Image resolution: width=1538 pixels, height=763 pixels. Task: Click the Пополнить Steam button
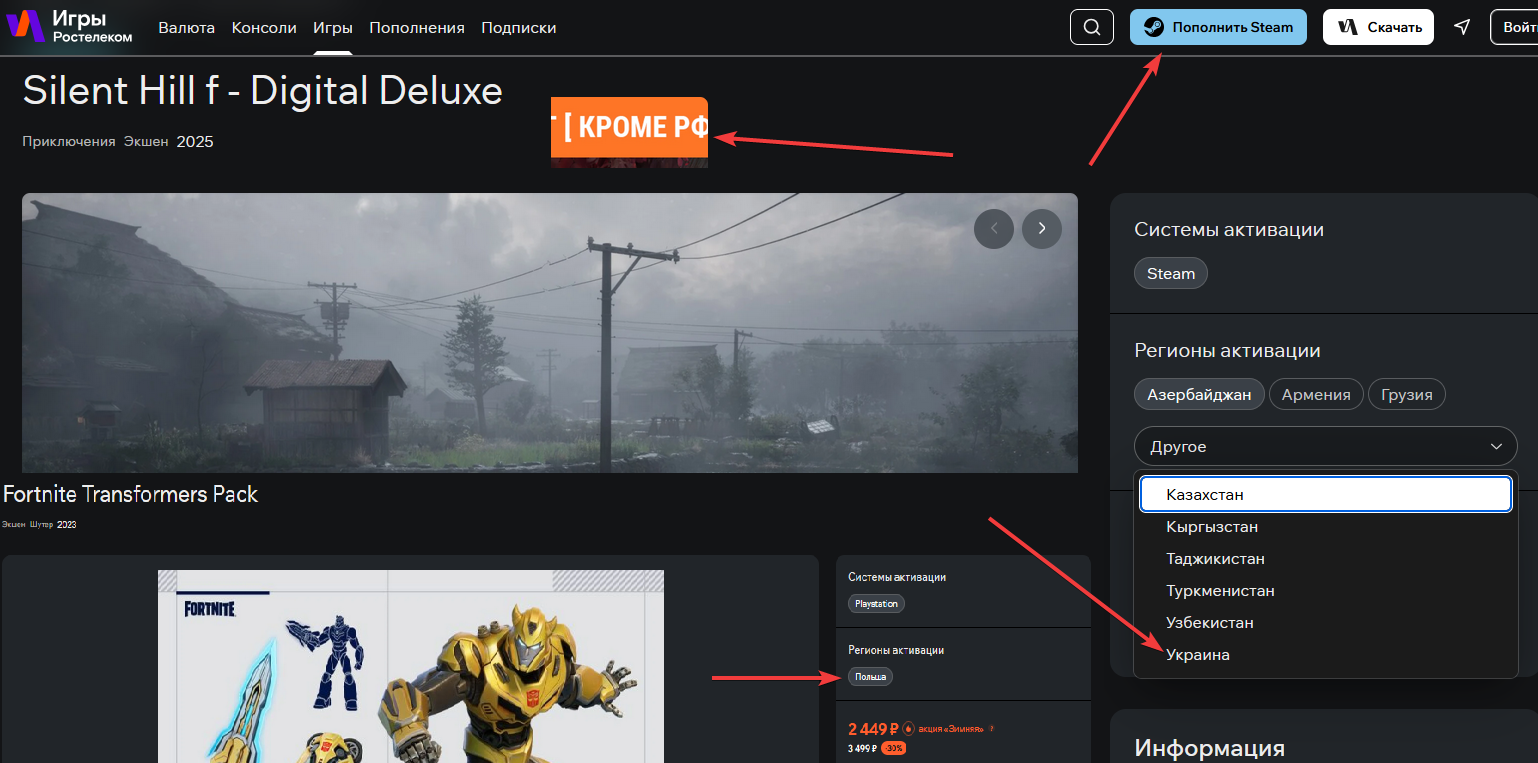click(1218, 27)
